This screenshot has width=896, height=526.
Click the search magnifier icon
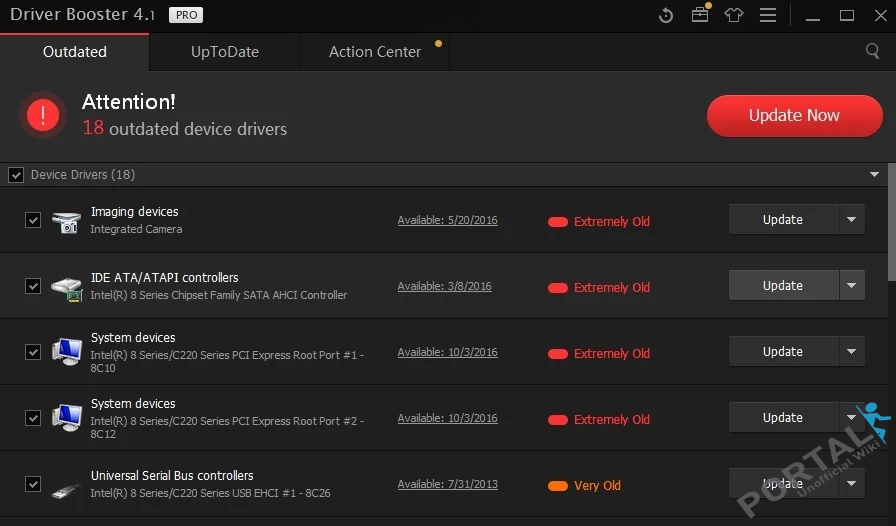click(873, 51)
